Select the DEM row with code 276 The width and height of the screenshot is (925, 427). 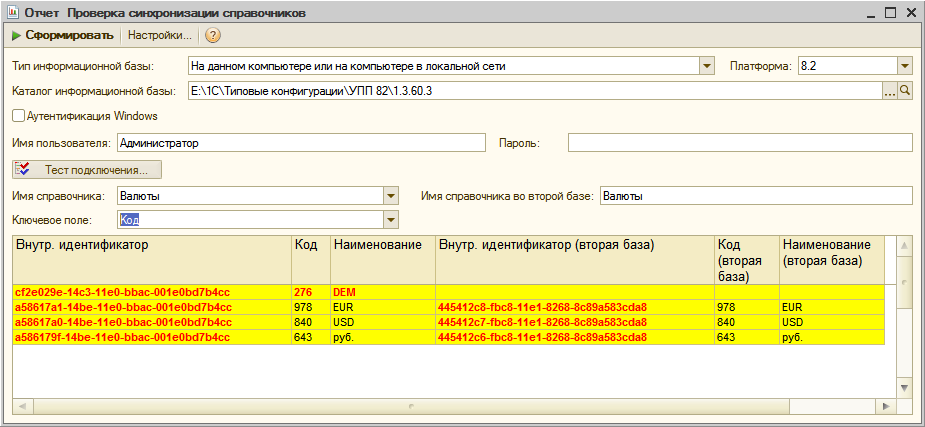click(x=448, y=292)
